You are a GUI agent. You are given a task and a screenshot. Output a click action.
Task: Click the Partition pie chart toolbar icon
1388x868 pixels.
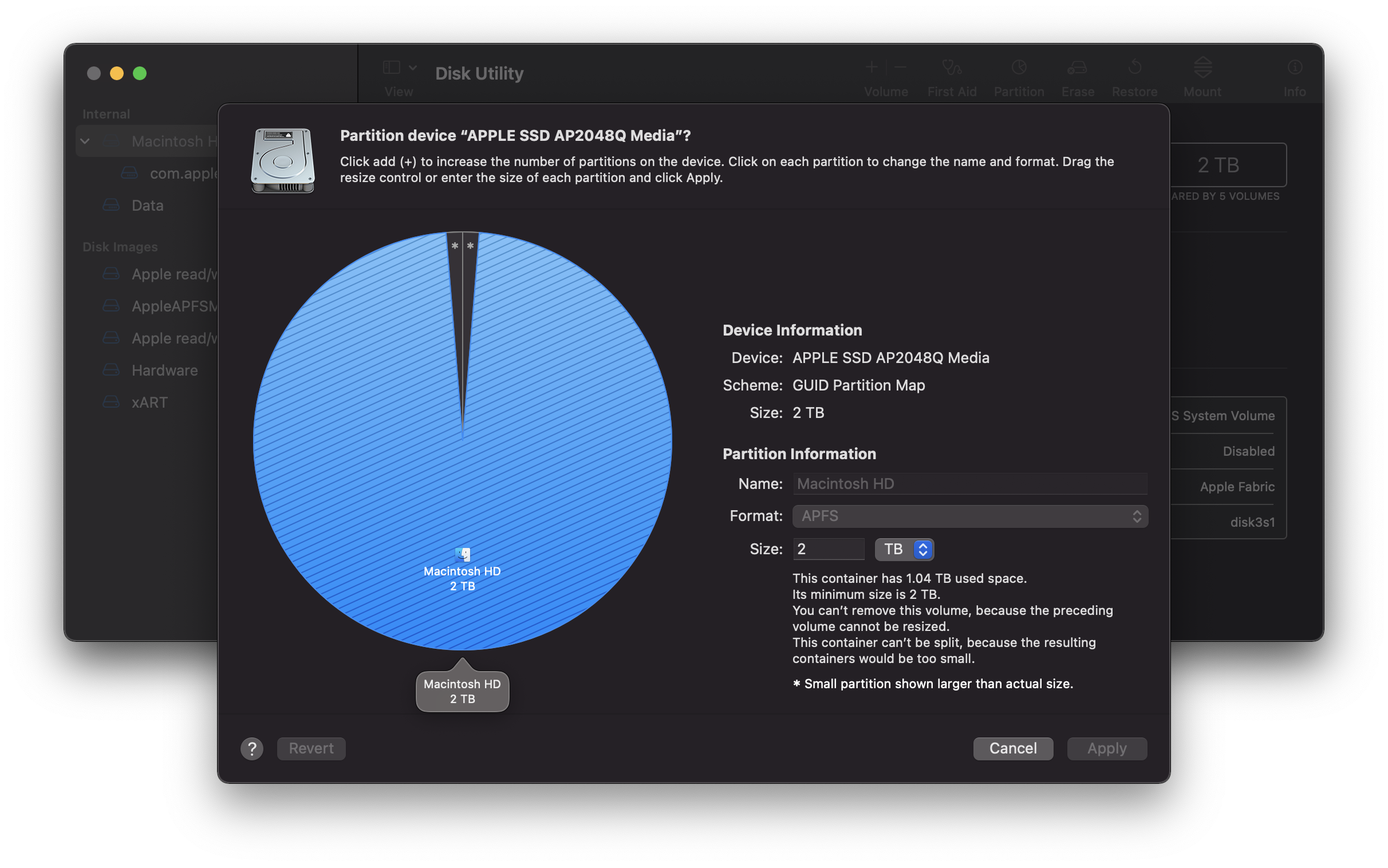(1019, 68)
